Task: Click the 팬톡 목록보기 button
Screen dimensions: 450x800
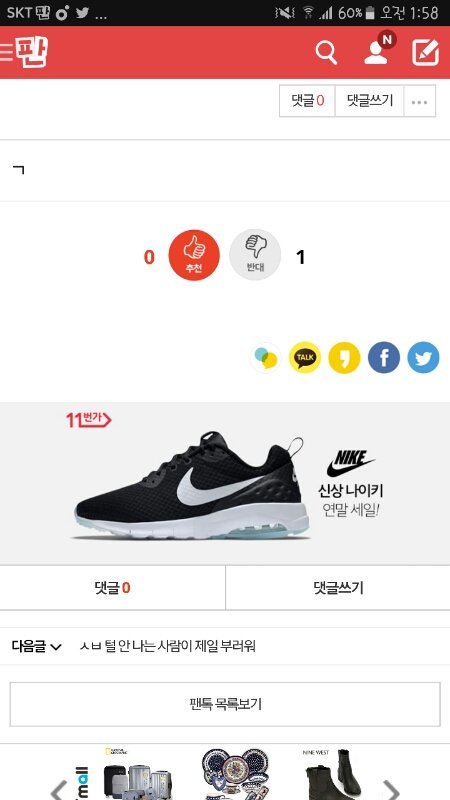Action: pos(225,704)
